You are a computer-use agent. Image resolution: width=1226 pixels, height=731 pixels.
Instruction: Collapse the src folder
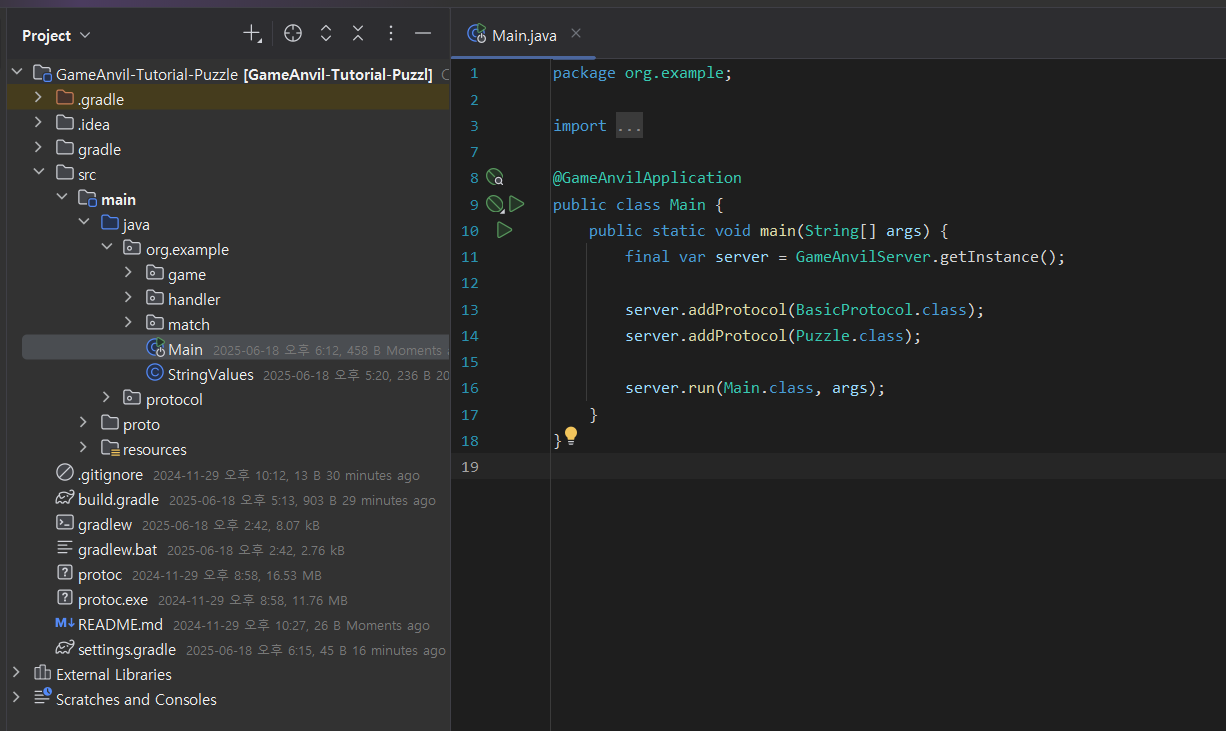[38, 173]
